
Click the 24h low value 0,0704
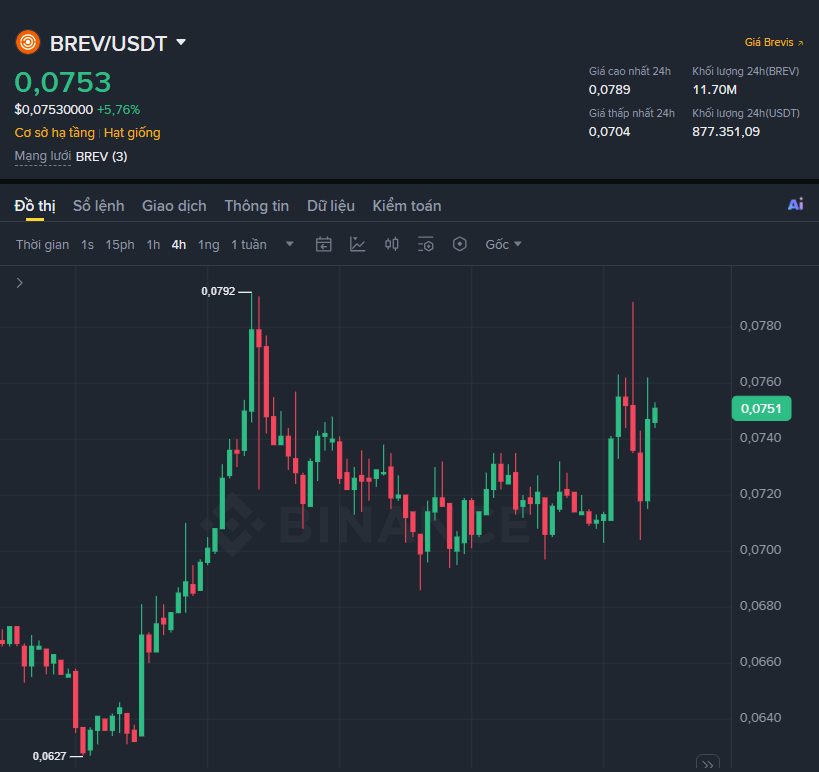(610, 132)
